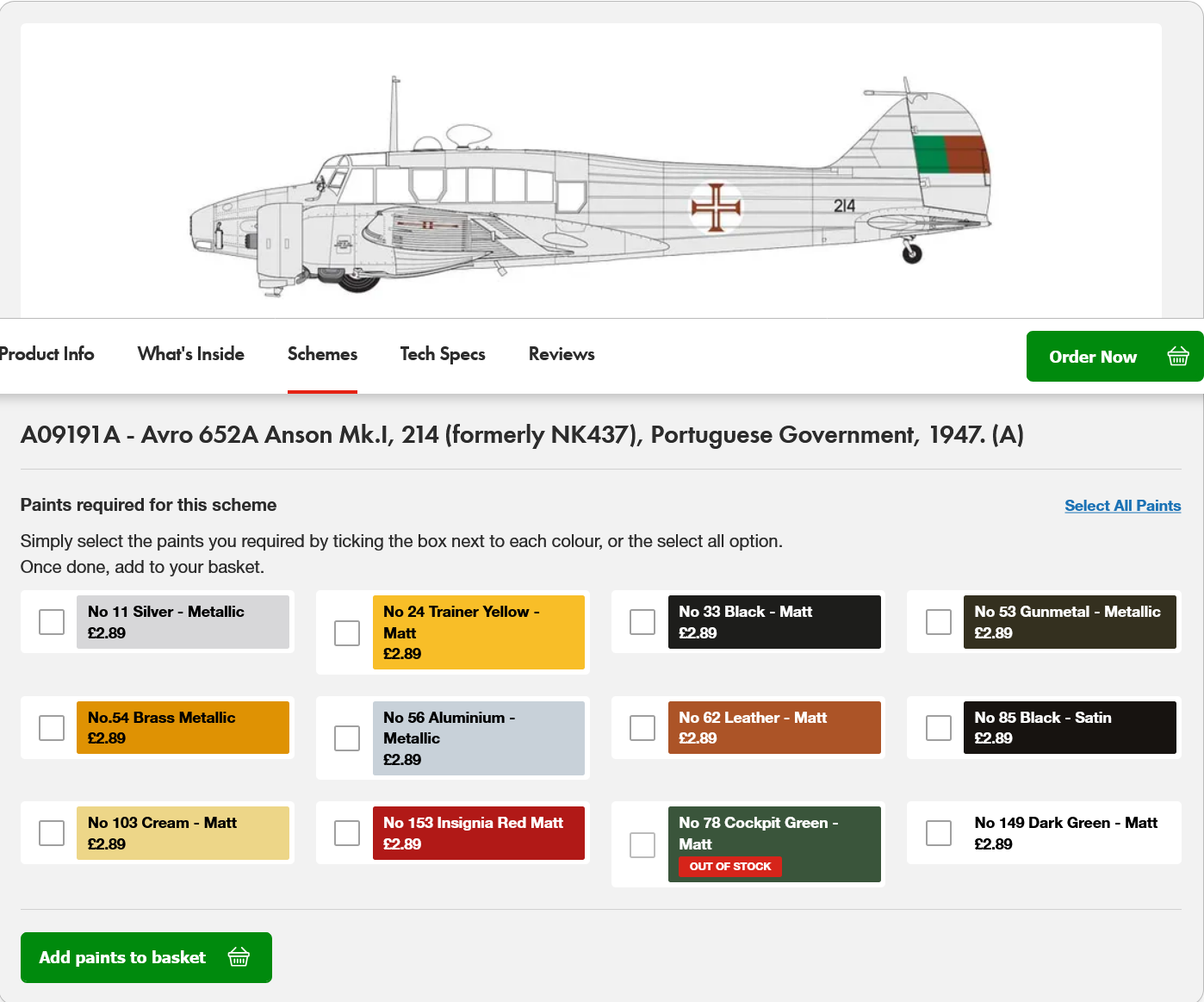Tick the No 78 Cockpit Green checkbox
The image size is (1204, 1002).
coord(642,844)
